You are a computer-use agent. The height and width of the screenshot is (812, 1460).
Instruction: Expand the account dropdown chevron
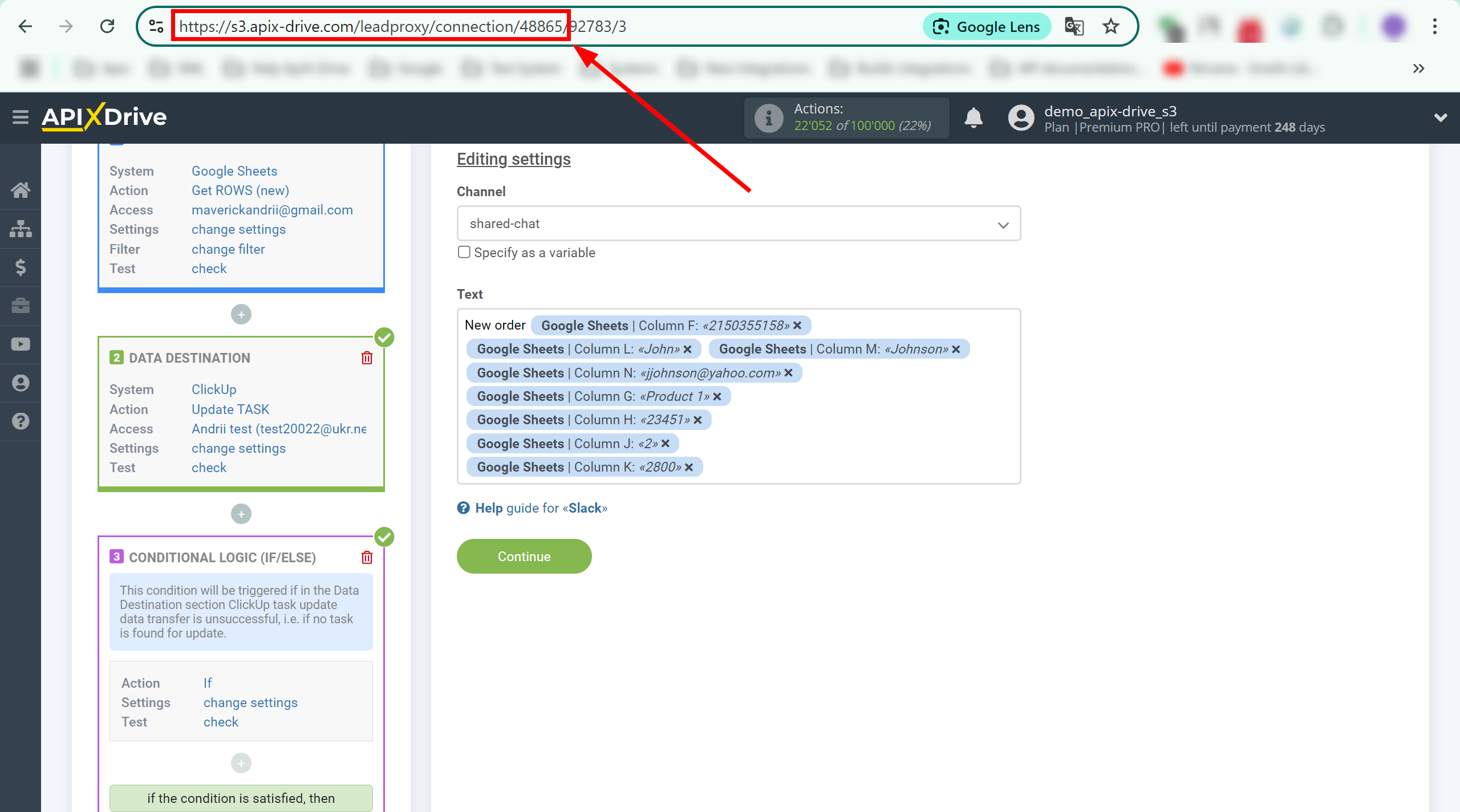click(1441, 117)
